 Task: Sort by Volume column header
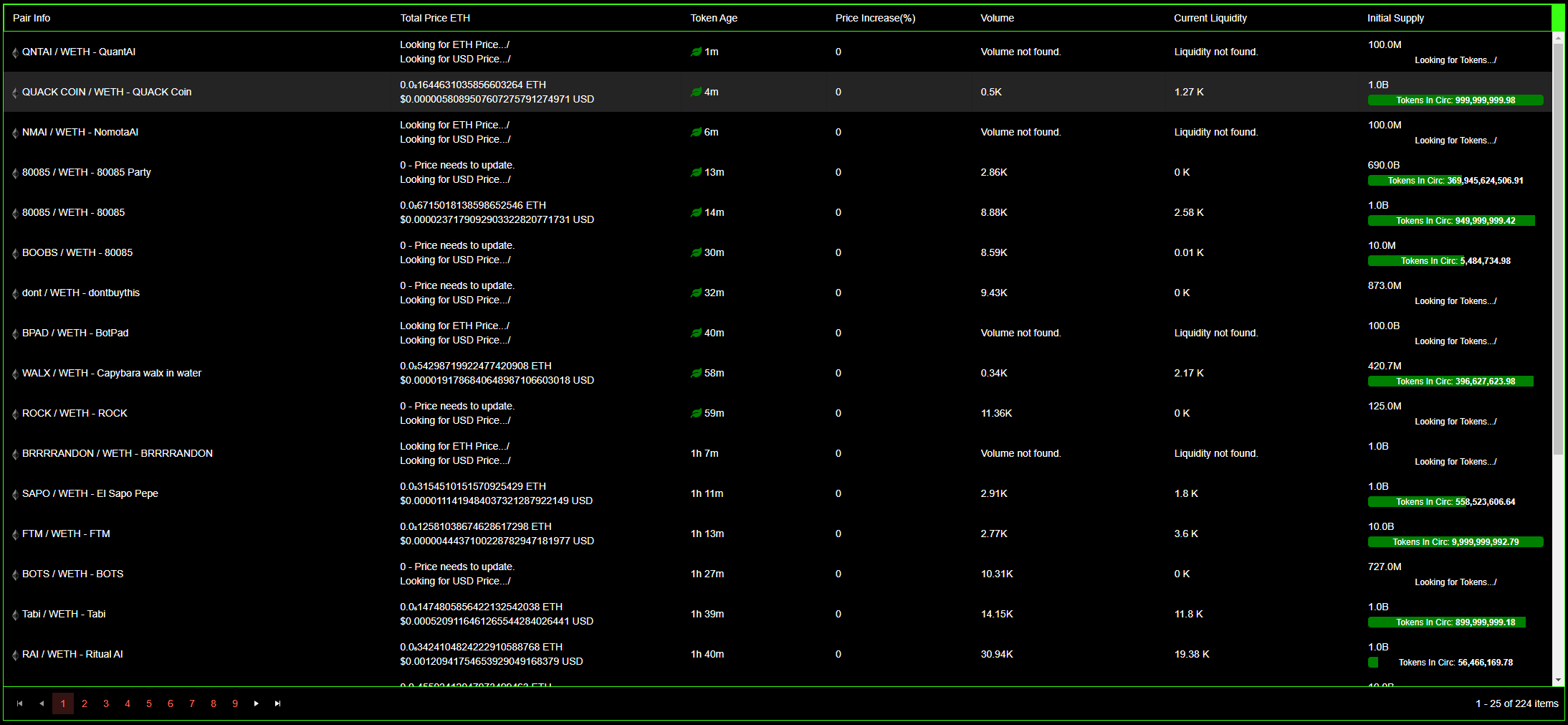[x=997, y=18]
